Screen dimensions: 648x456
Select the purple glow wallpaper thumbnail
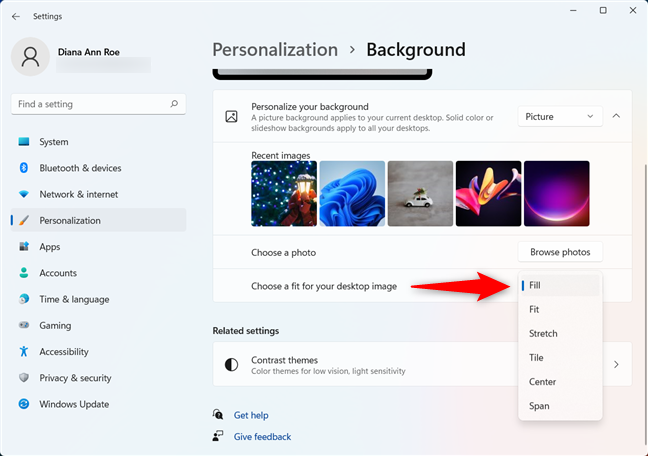[x=557, y=193]
